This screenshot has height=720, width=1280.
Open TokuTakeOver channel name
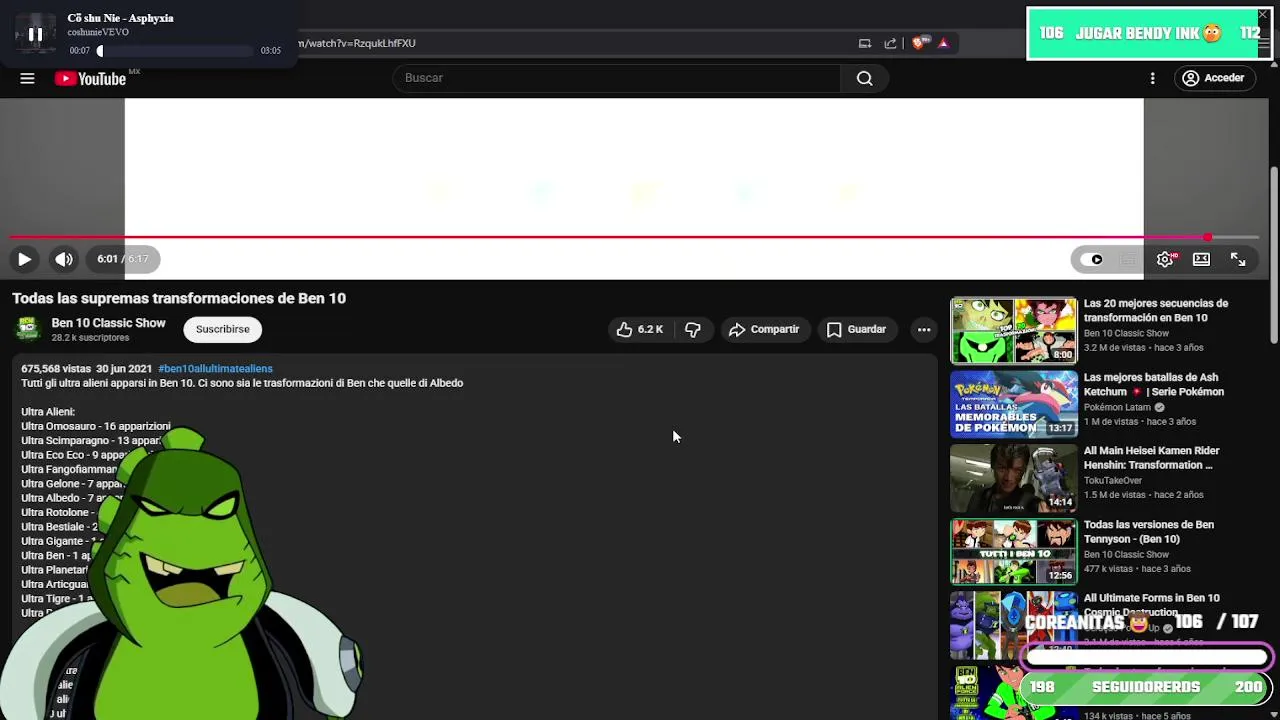tap(1113, 481)
